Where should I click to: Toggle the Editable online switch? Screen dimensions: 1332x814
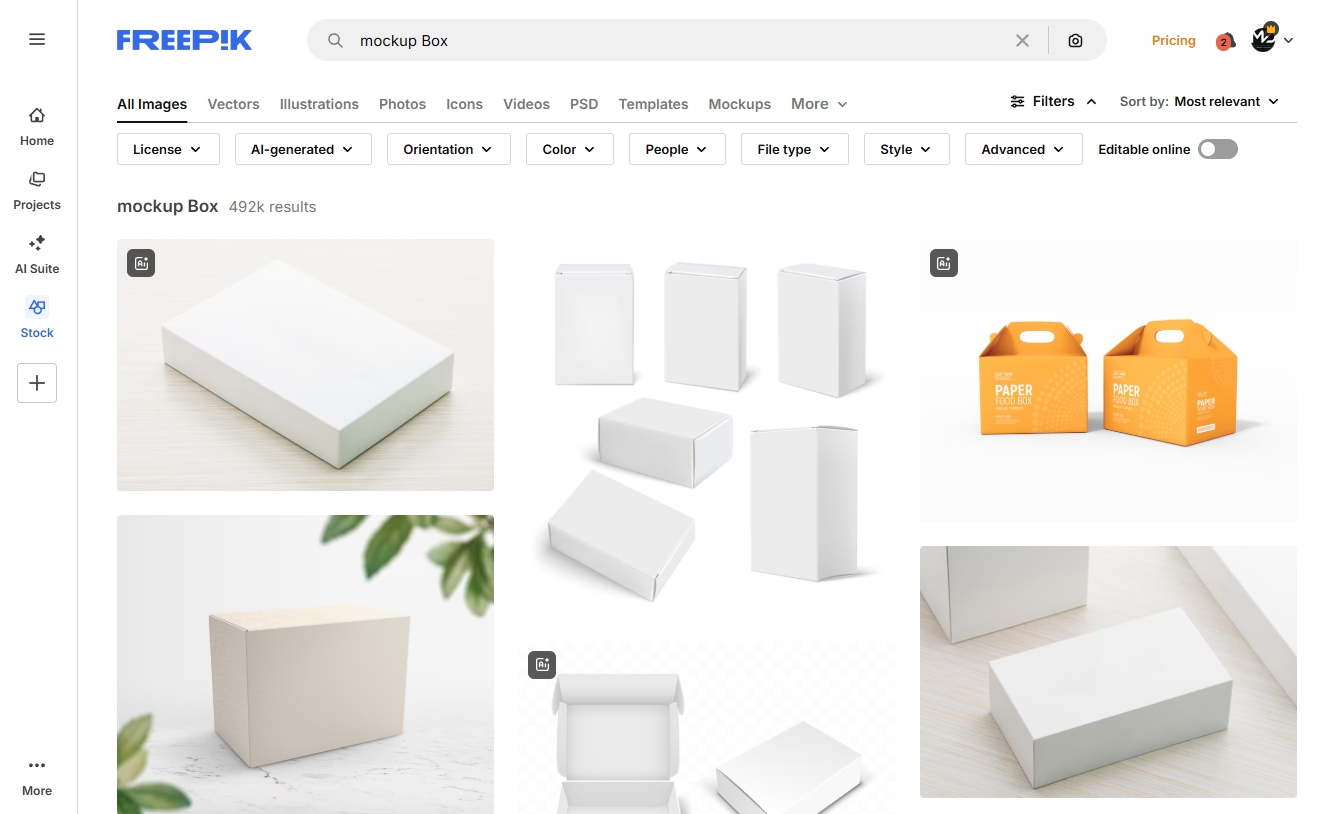[1217, 149]
